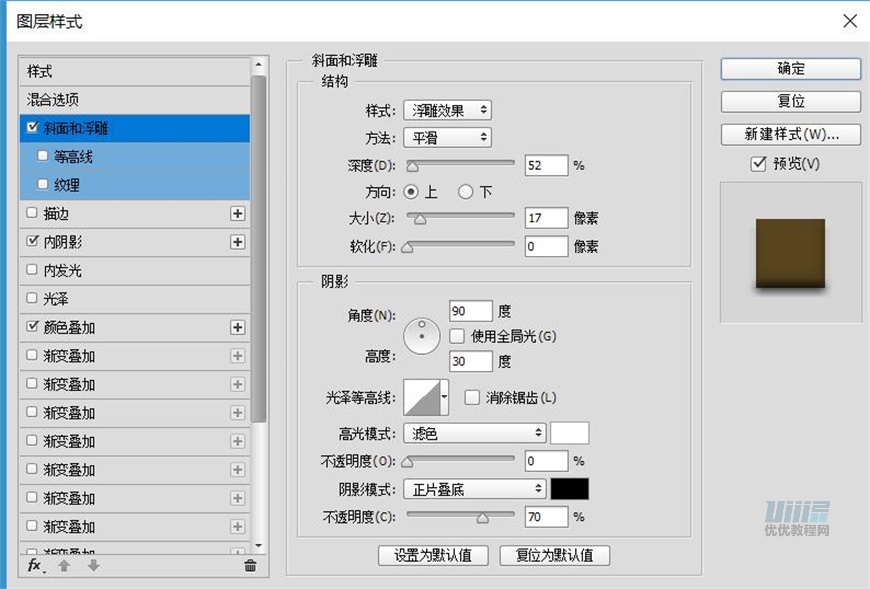Image resolution: width=870 pixels, height=589 pixels.
Task: Click the 设置为默认值 button
Action: point(433,555)
